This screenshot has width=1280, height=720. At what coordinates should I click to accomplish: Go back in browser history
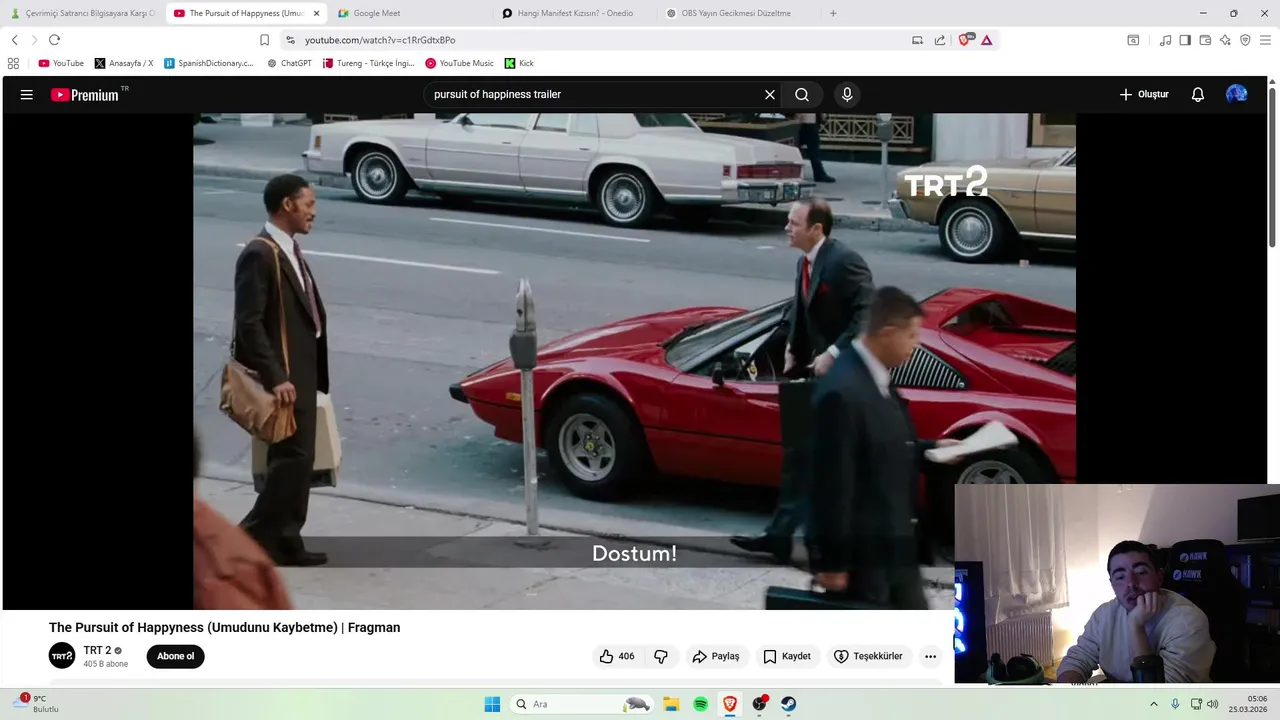coord(15,40)
